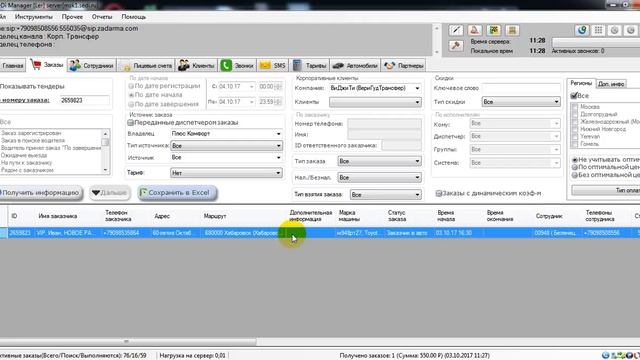The width and height of the screenshot is (640, 360).
Task: Open the Автомобили tab
Action: [355, 65]
